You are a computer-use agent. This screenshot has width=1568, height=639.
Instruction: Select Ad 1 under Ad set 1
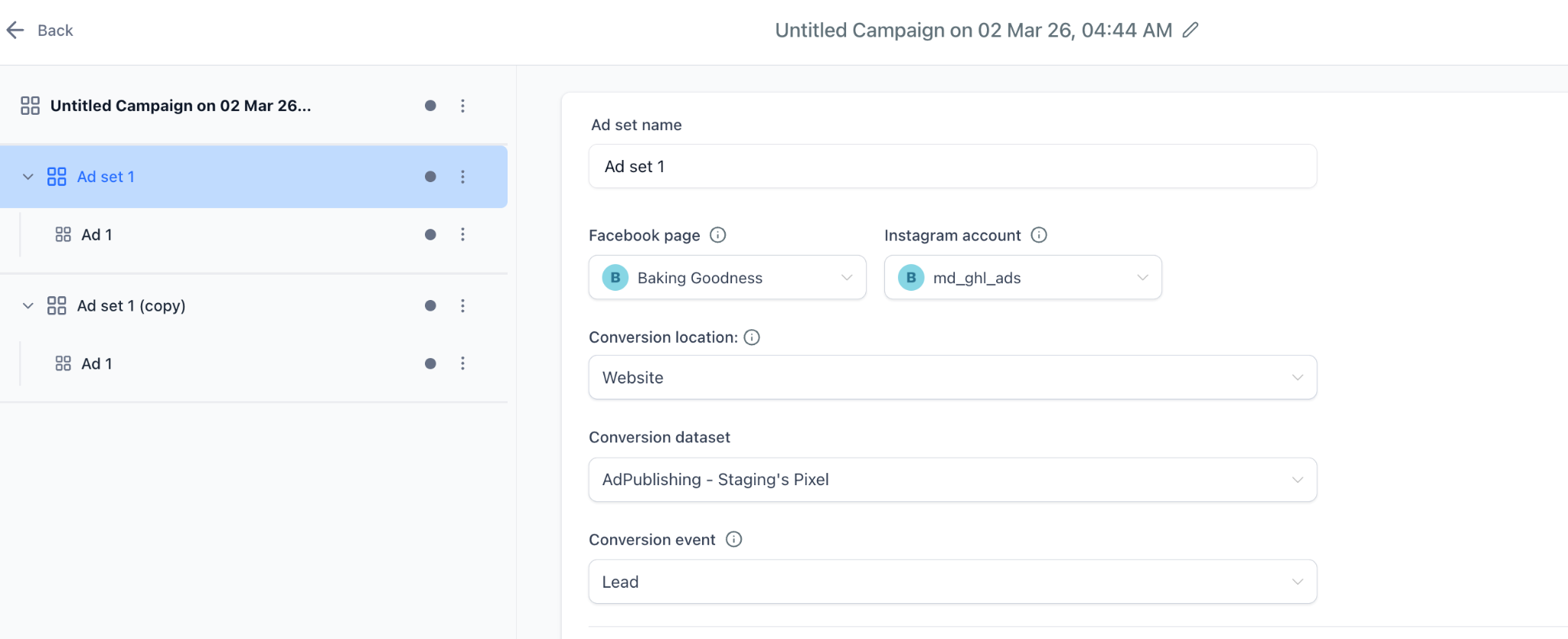pos(97,235)
